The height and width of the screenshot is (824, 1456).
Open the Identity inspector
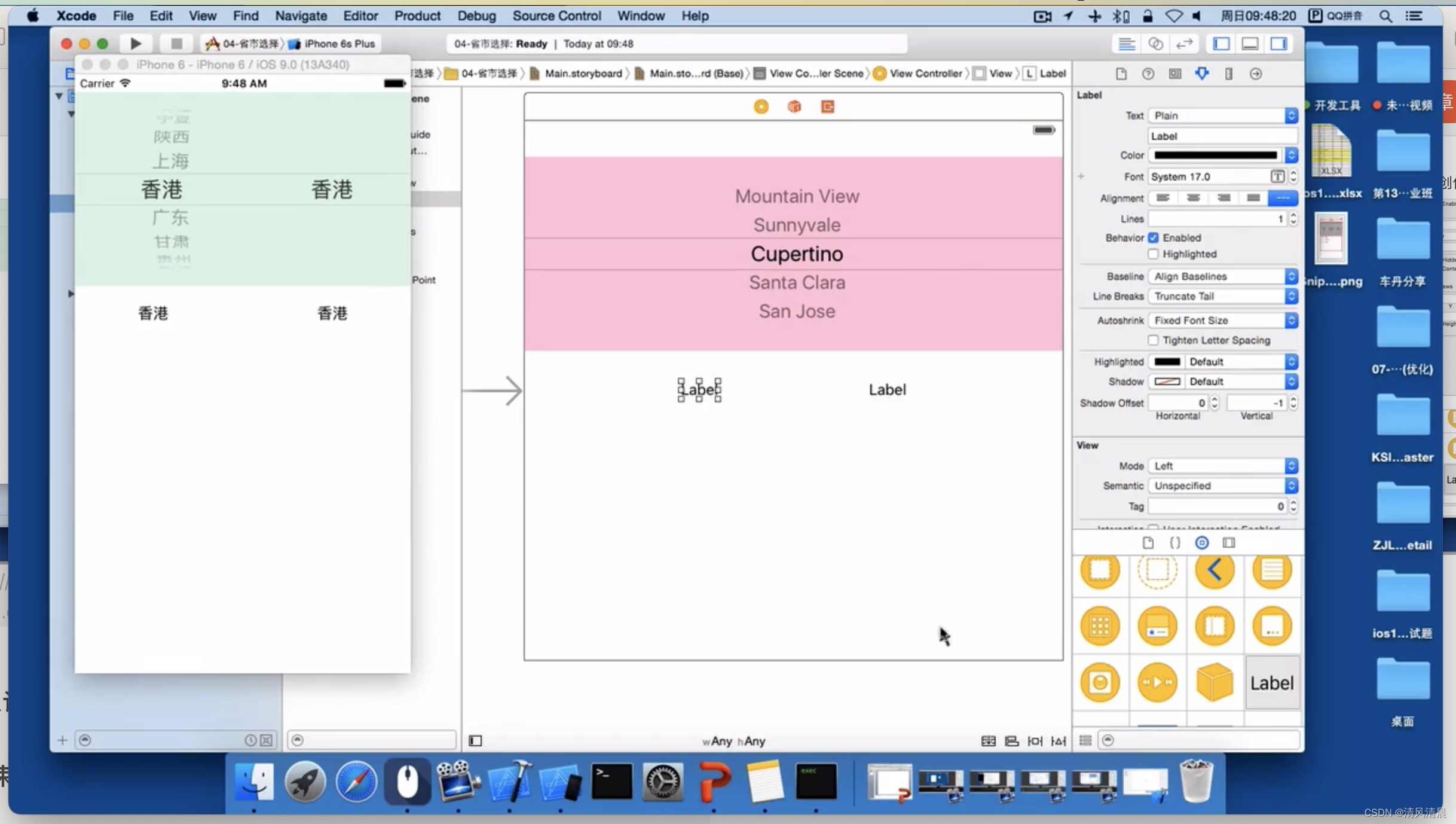point(1174,74)
